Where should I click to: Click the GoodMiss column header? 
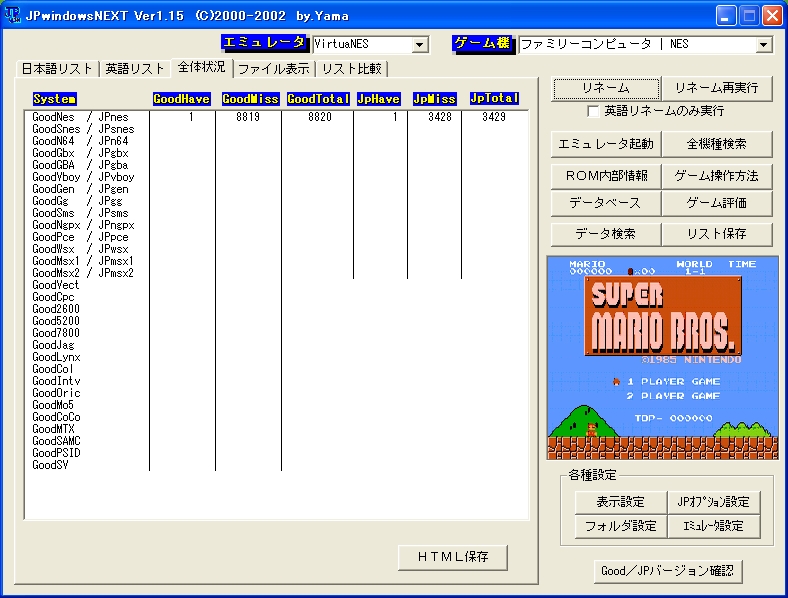[250, 99]
